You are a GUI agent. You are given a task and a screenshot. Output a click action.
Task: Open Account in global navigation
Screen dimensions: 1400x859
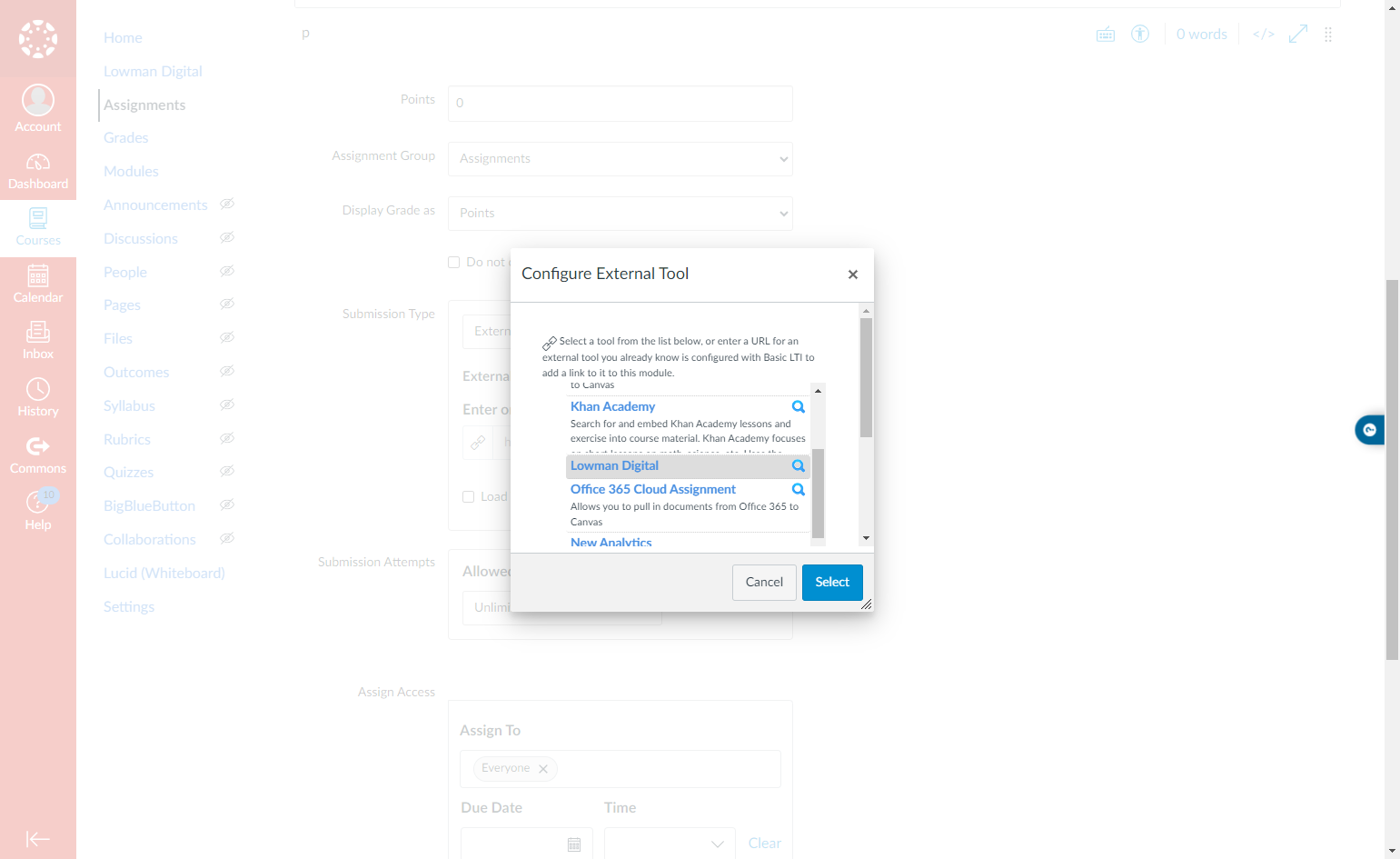(38, 108)
